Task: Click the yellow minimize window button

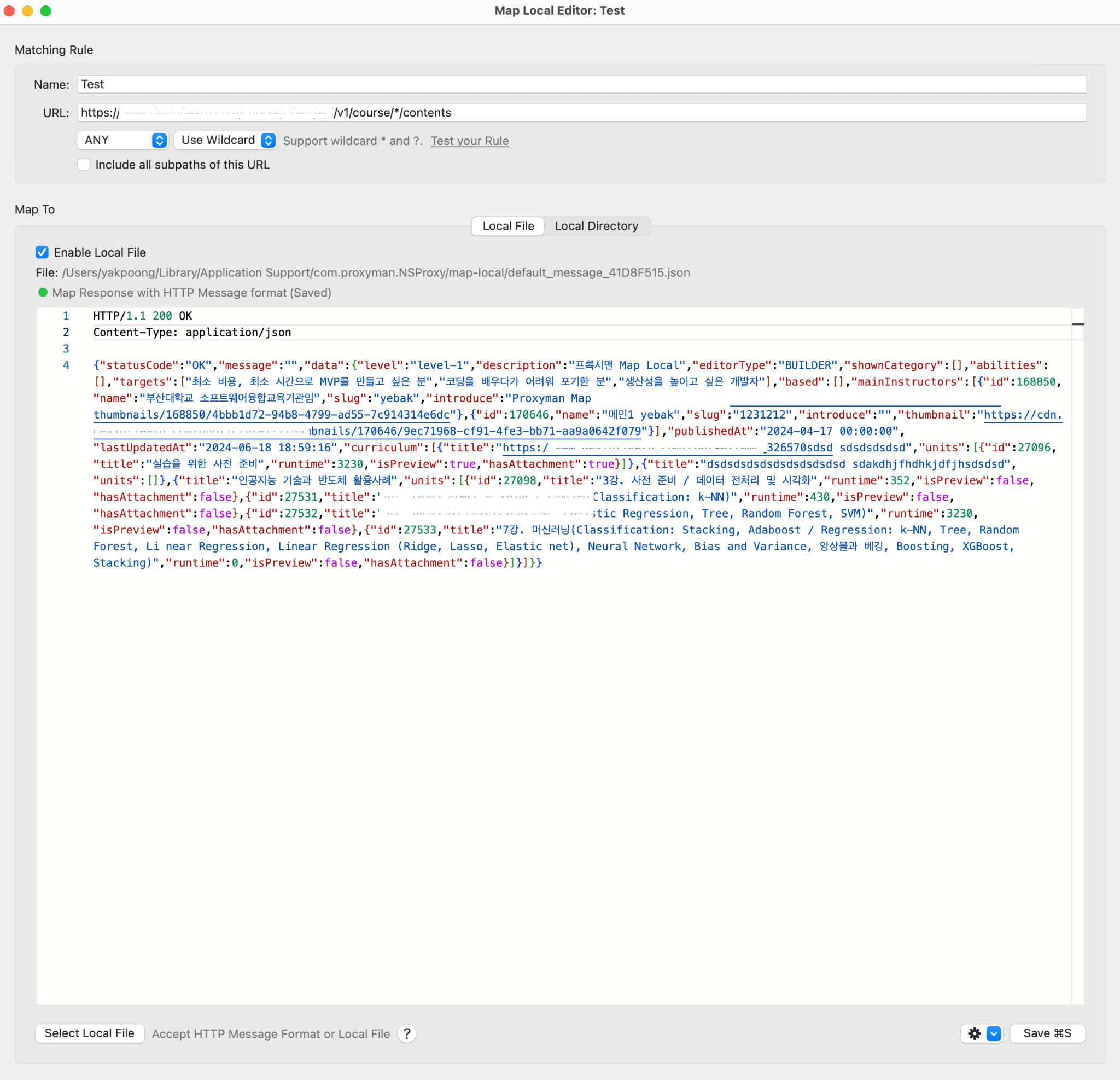Action: [x=27, y=11]
